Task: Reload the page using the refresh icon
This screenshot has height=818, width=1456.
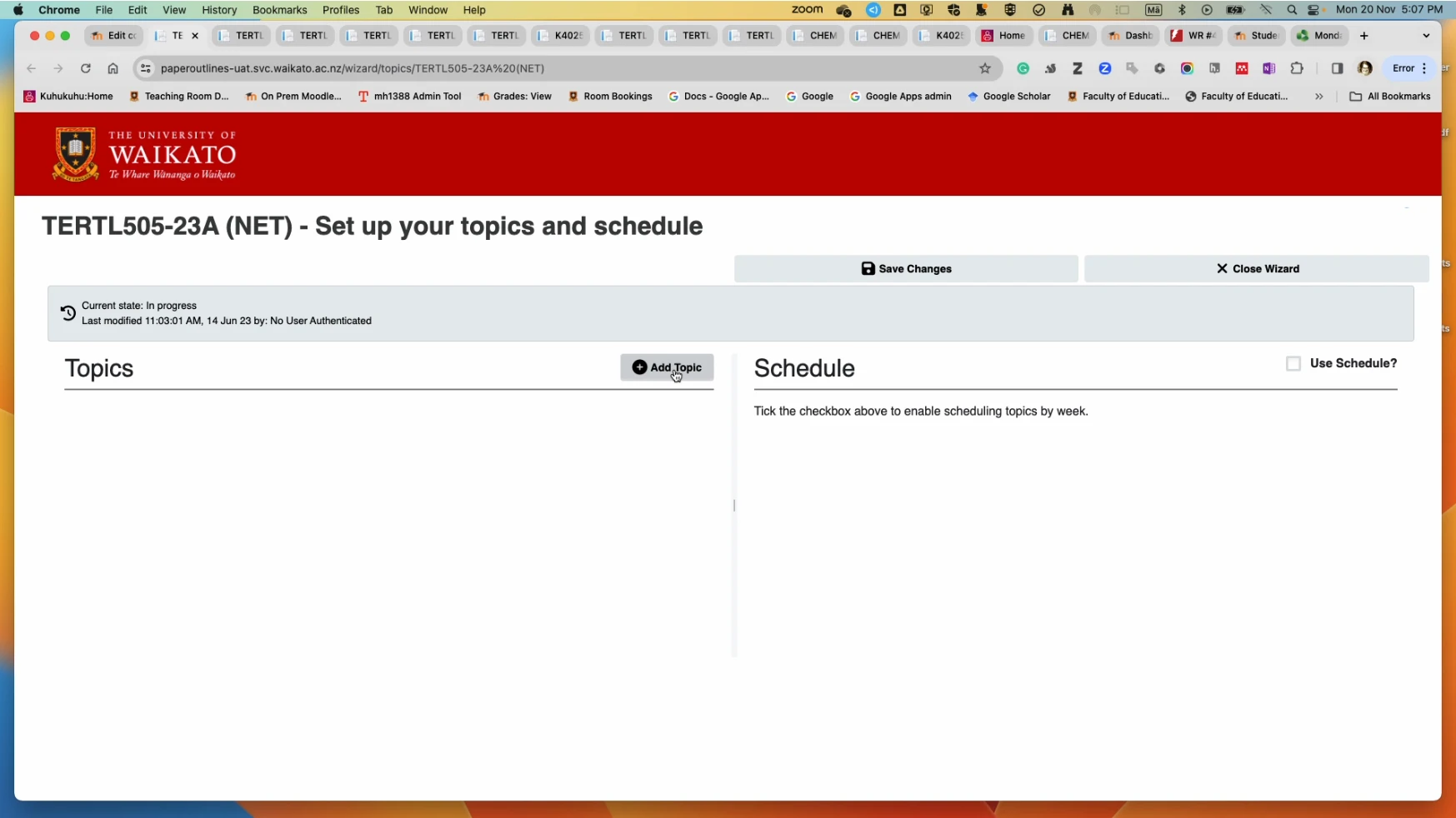Action: (85, 68)
